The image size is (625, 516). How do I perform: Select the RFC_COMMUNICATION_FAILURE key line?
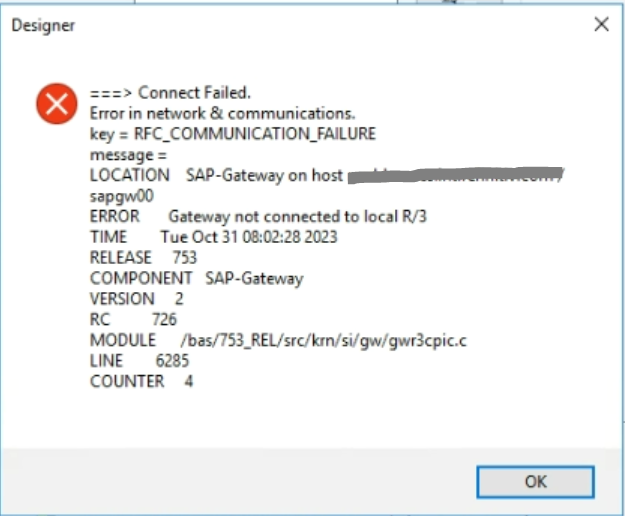click(x=232, y=134)
